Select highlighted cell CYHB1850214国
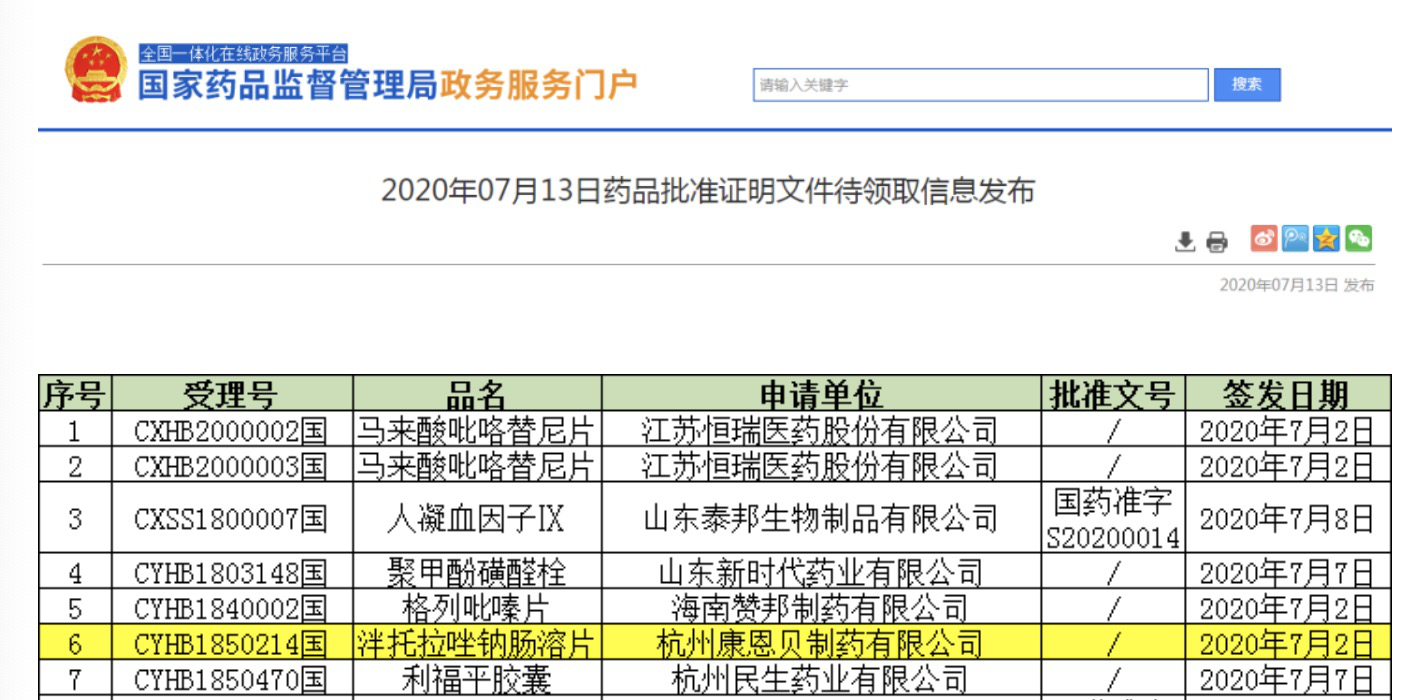Image resolution: width=1426 pixels, height=700 pixels. click(x=231, y=642)
